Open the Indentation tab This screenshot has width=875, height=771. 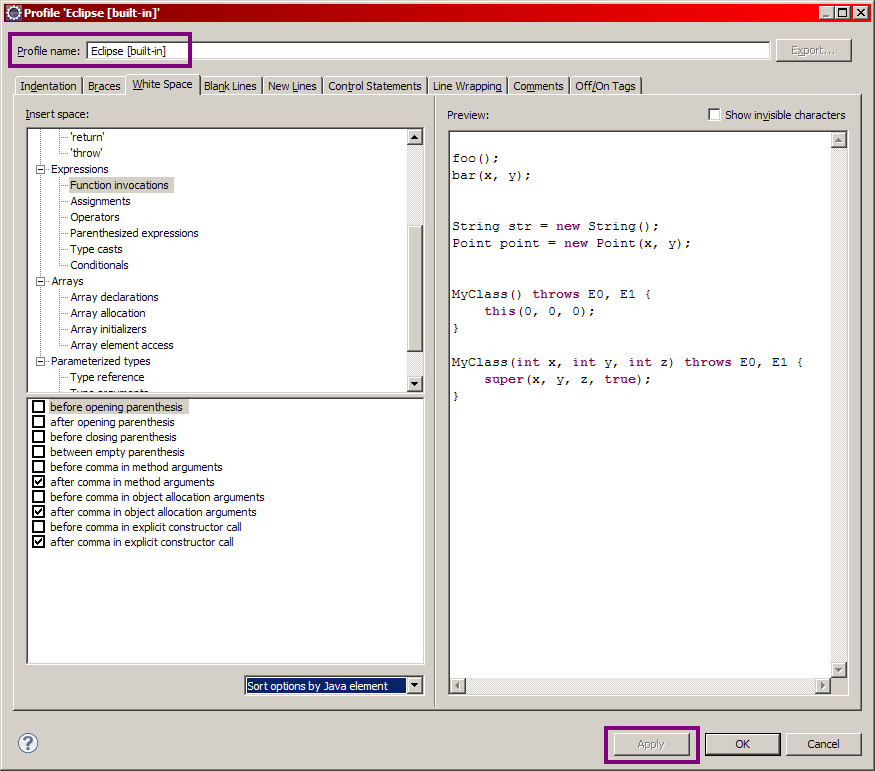[x=47, y=85]
